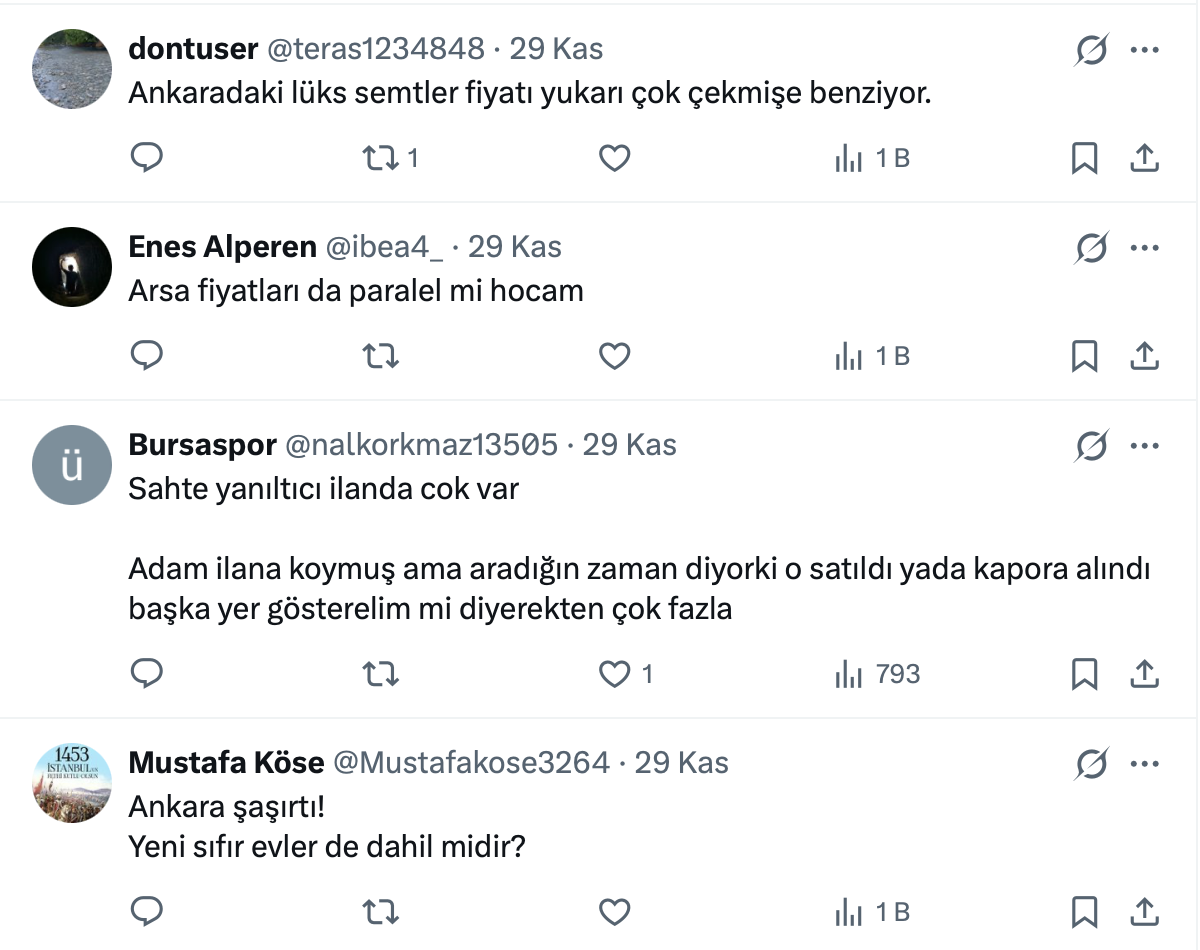This screenshot has width=1200, height=950.
Task: Retweet Mustafa Köse's tweet
Action: tap(380, 911)
